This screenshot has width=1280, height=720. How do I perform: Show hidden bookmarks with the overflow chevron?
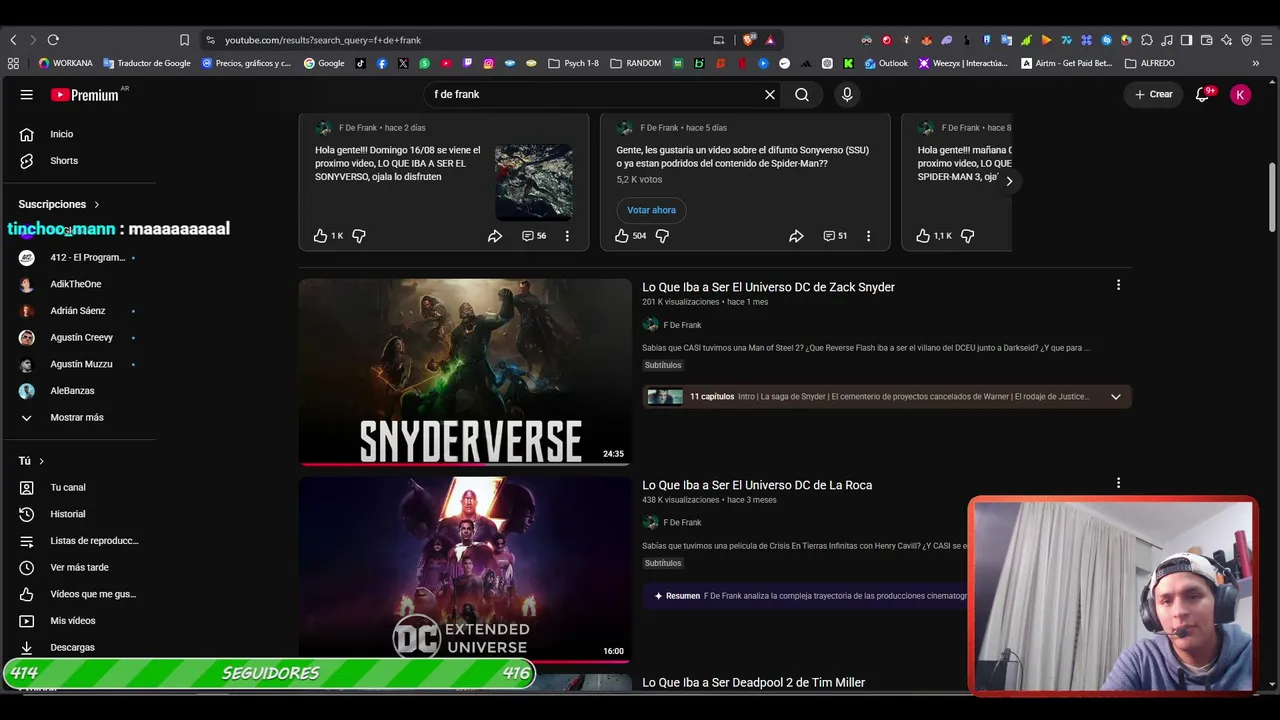pyautogui.click(x=1256, y=63)
